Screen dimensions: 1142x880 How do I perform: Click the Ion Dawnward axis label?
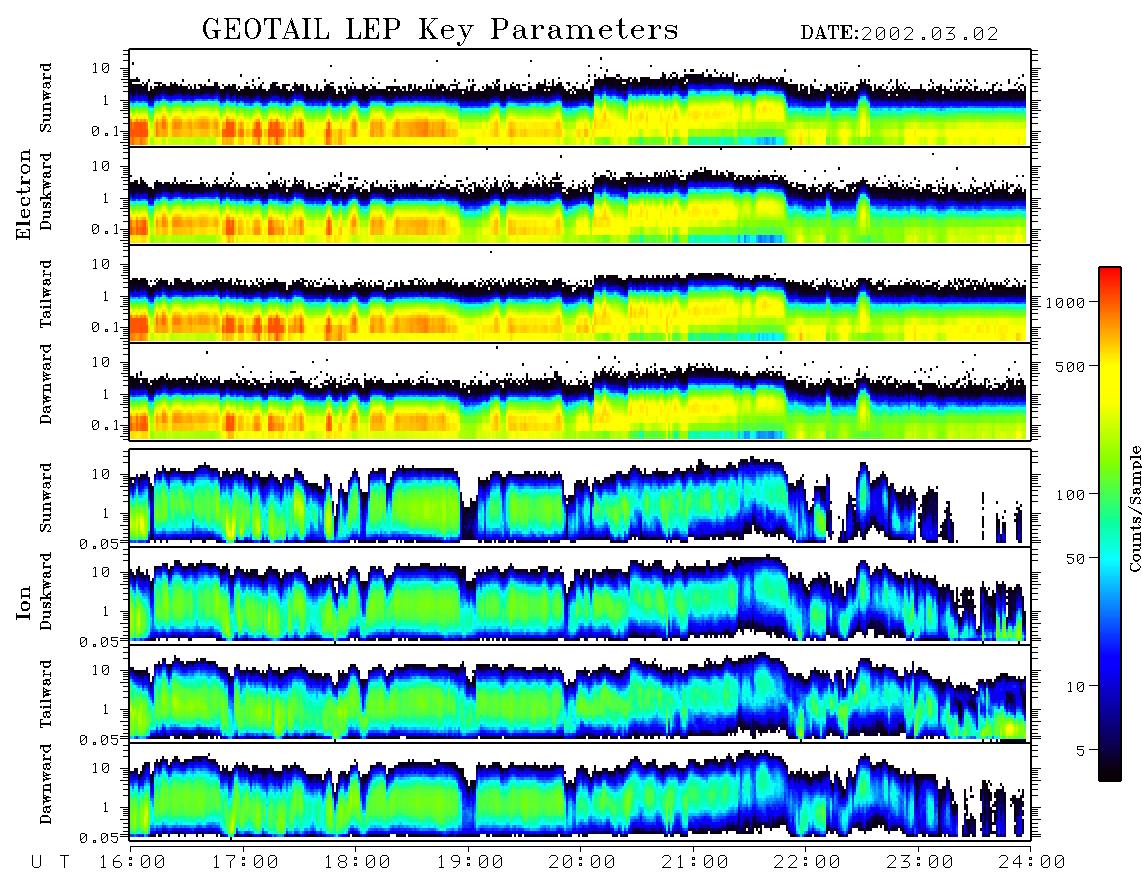click(x=46, y=784)
